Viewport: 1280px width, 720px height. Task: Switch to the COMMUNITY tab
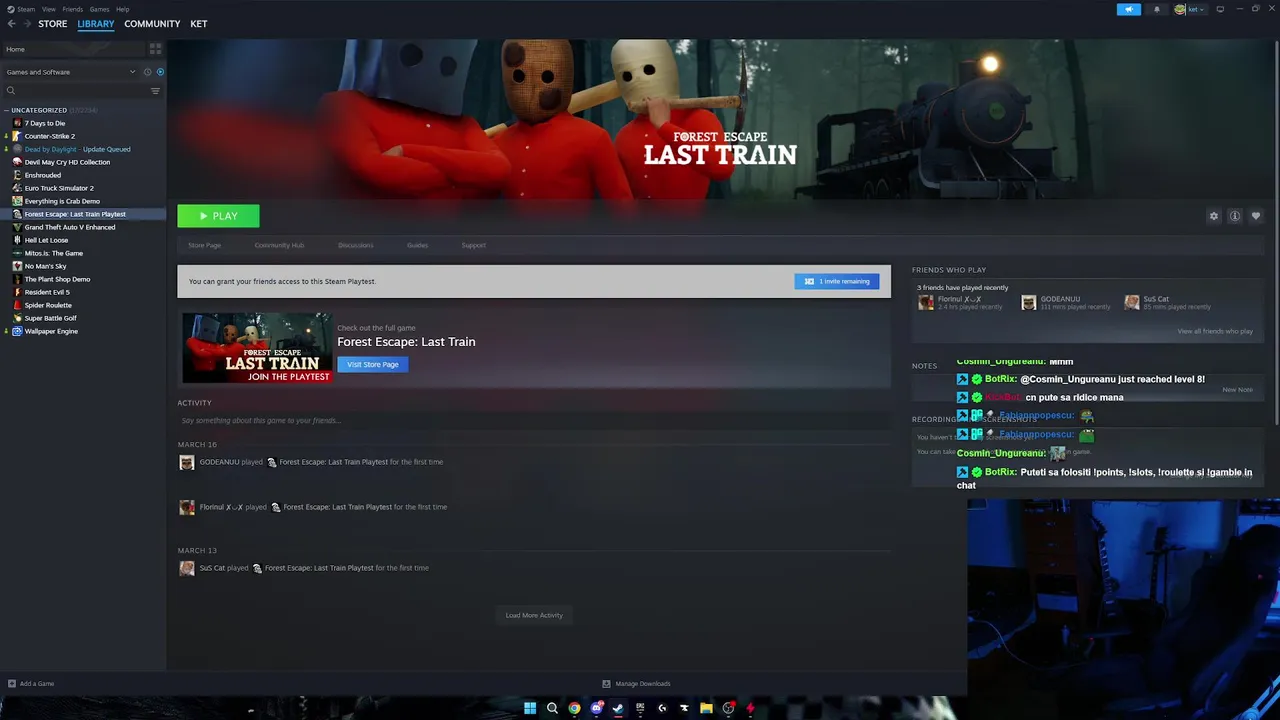[x=152, y=24]
